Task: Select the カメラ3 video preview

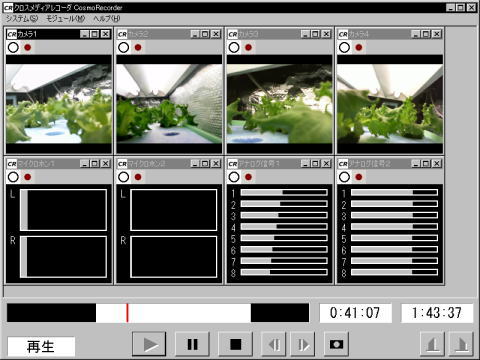Action: (x=279, y=104)
